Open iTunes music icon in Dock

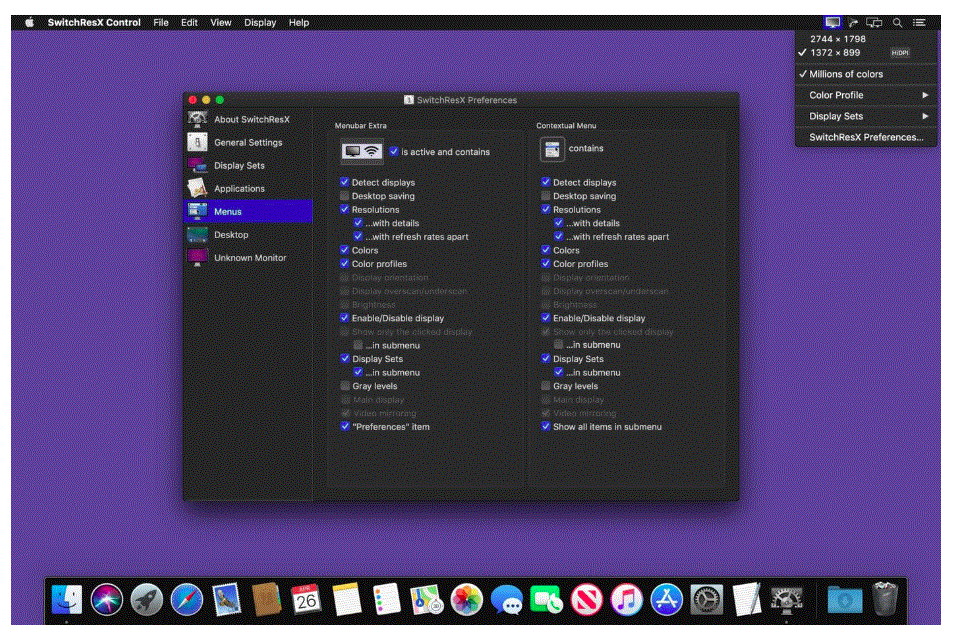(627, 599)
